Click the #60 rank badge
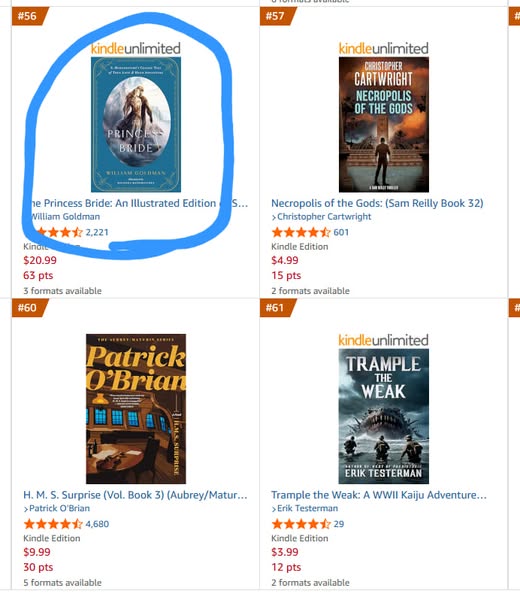 pyautogui.click(x=30, y=308)
